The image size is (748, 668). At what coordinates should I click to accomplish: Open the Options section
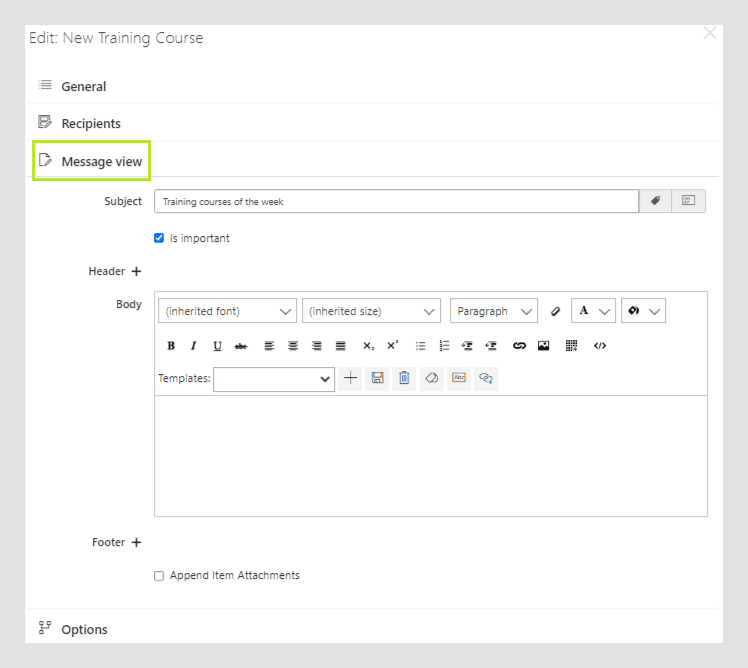coord(373,629)
